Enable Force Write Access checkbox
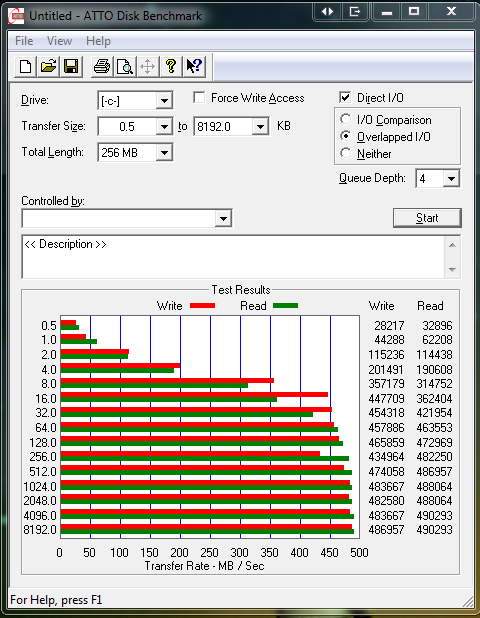This screenshot has width=480, height=618. pos(199,97)
